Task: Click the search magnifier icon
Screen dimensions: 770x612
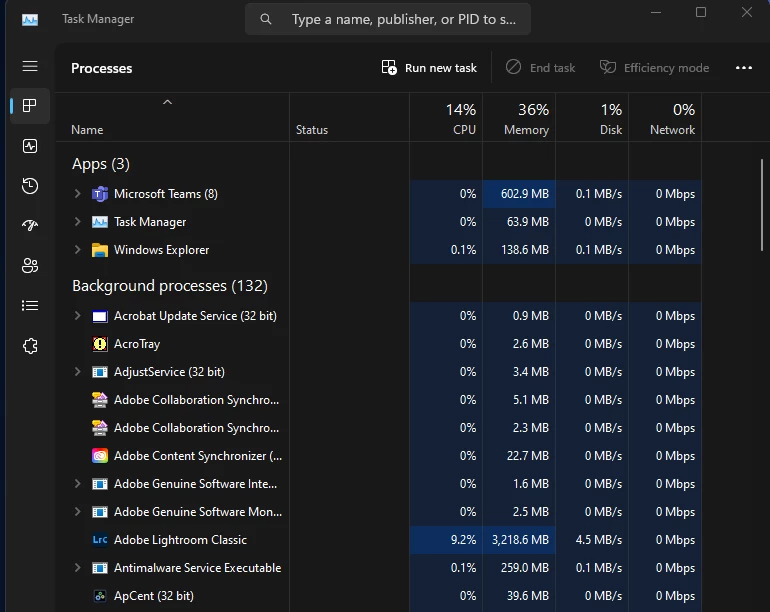Action: pyautogui.click(x=266, y=19)
